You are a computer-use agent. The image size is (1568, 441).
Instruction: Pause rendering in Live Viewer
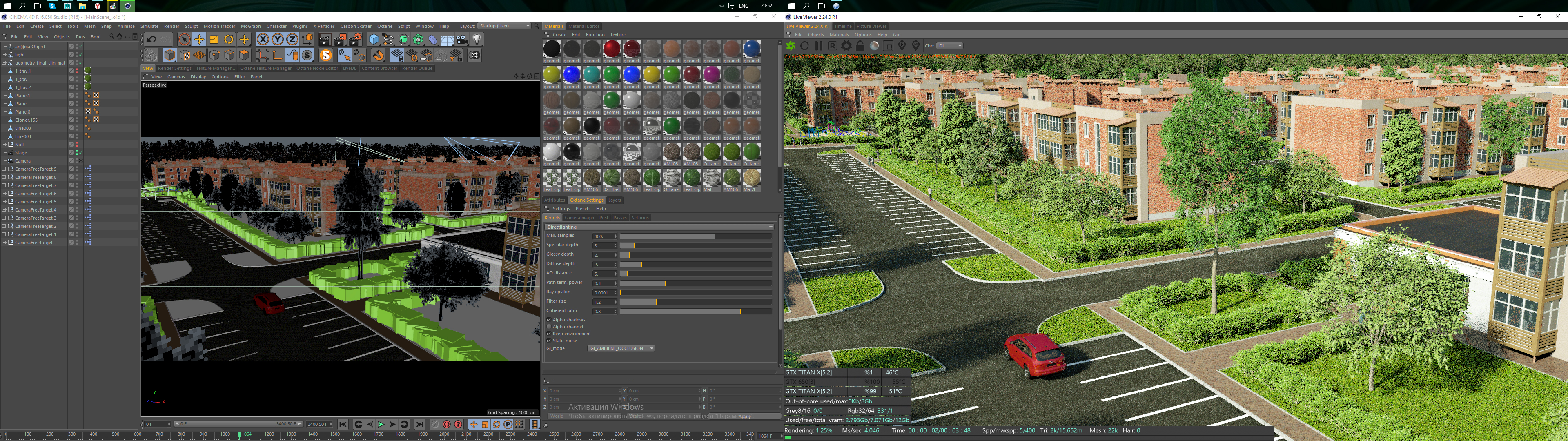819,46
